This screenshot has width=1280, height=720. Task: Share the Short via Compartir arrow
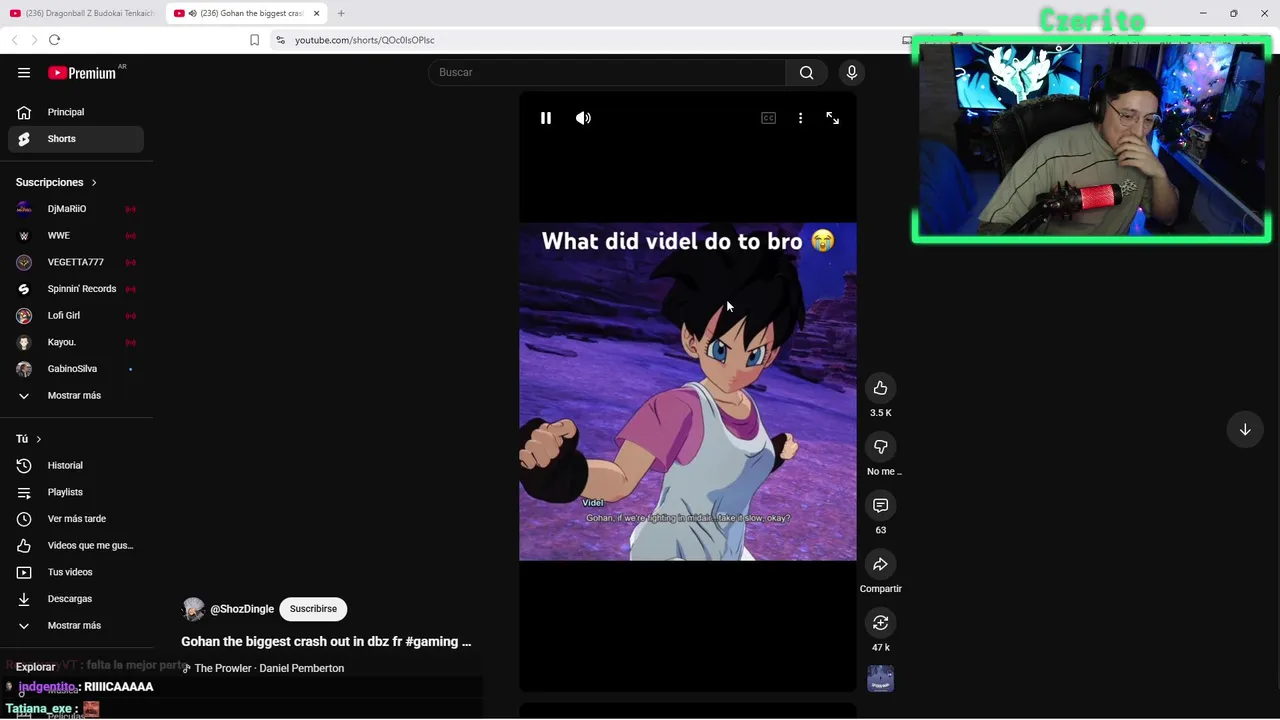click(x=880, y=565)
